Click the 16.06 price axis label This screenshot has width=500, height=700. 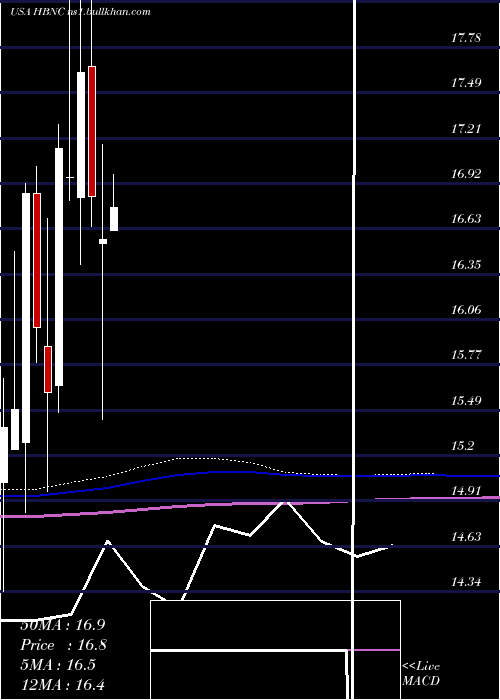click(x=466, y=309)
